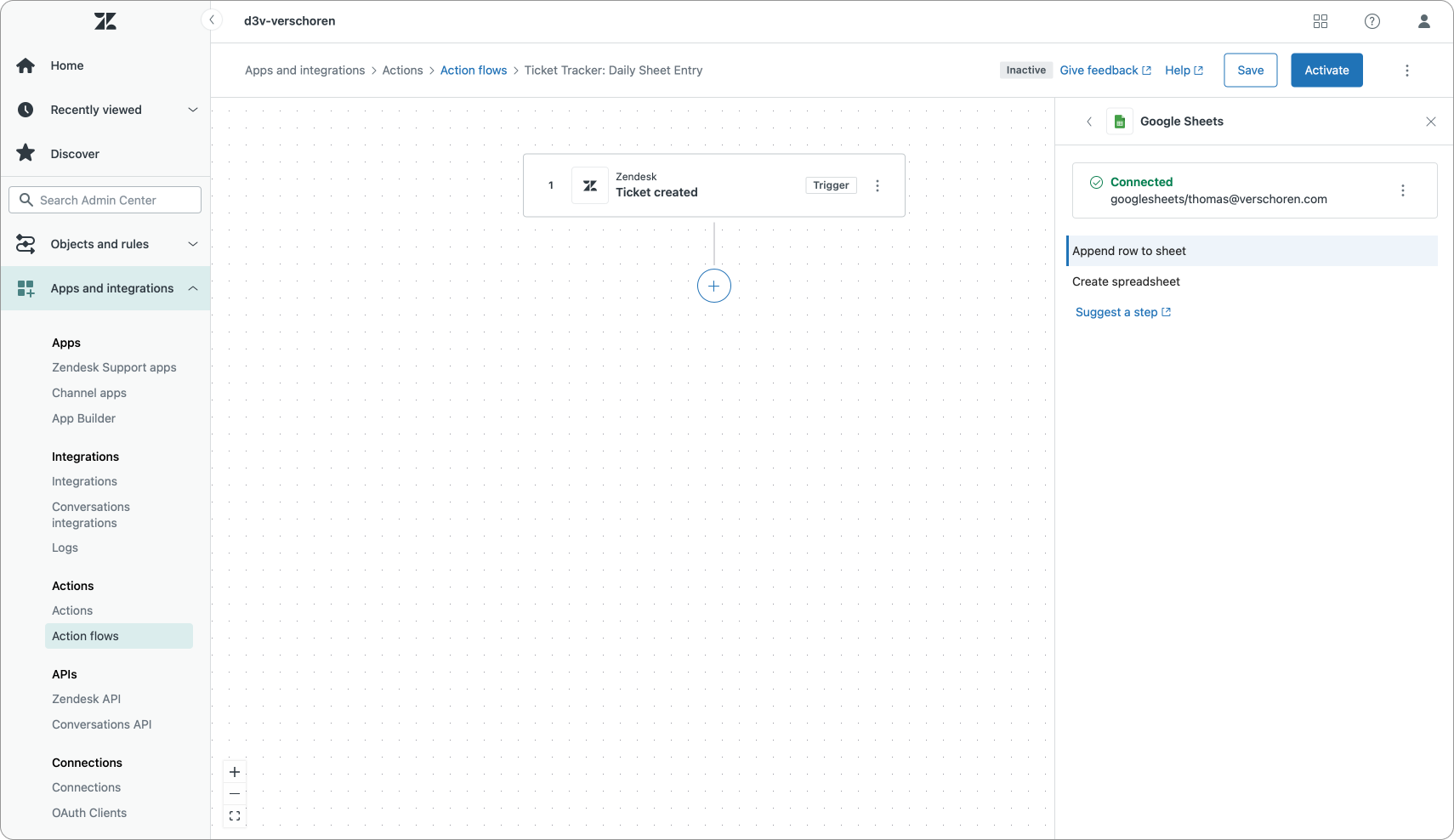This screenshot has width=1454, height=840.
Task: Open Zendesk API settings
Action: pyautogui.click(x=86, y=699)
